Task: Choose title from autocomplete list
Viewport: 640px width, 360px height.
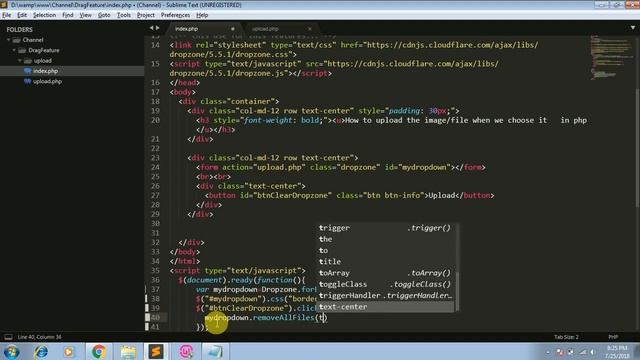Action: tap(386, 262)
